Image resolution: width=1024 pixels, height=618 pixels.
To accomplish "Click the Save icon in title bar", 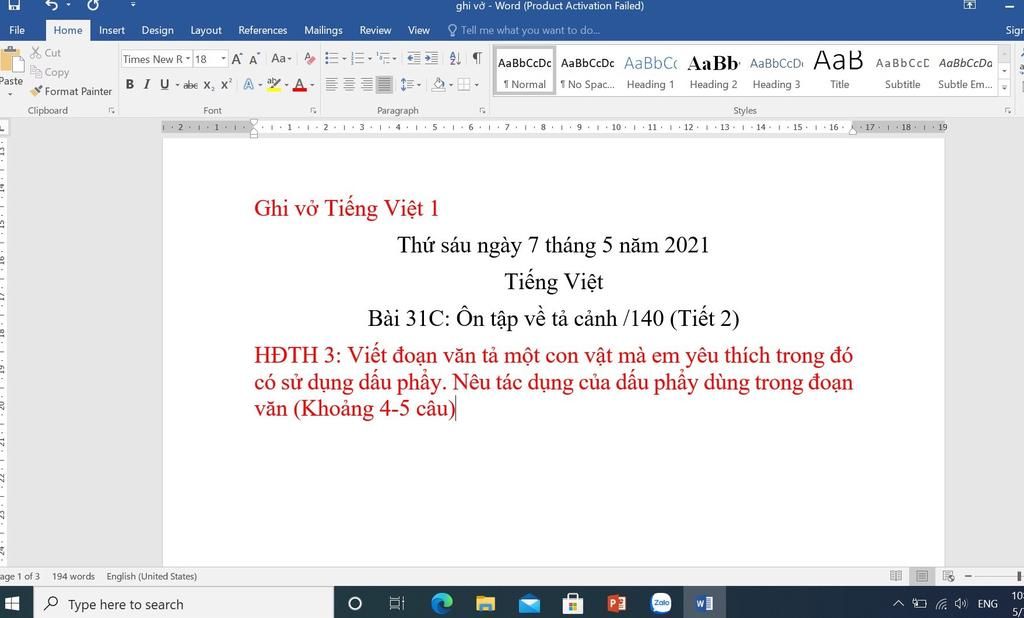I will (14, 6).
